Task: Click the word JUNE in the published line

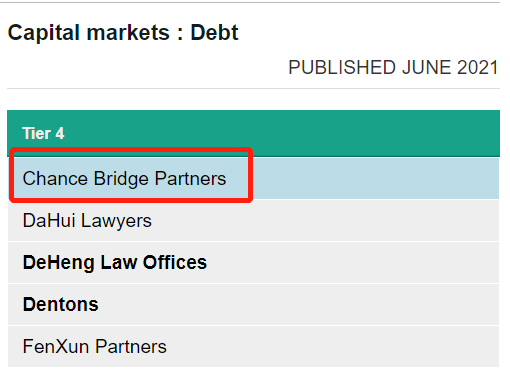Action: pyautogui.click(x=427, y=68)
